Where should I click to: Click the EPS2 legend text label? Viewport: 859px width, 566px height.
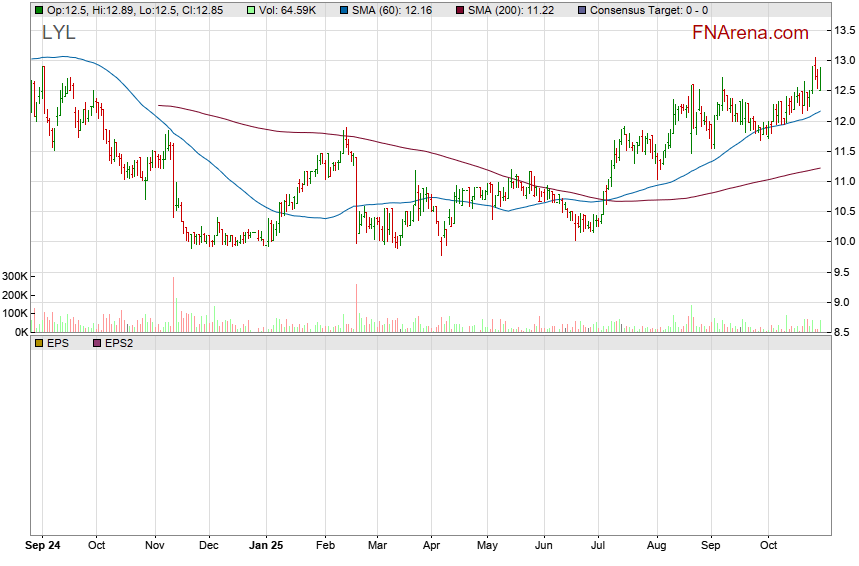coord(119,343)
